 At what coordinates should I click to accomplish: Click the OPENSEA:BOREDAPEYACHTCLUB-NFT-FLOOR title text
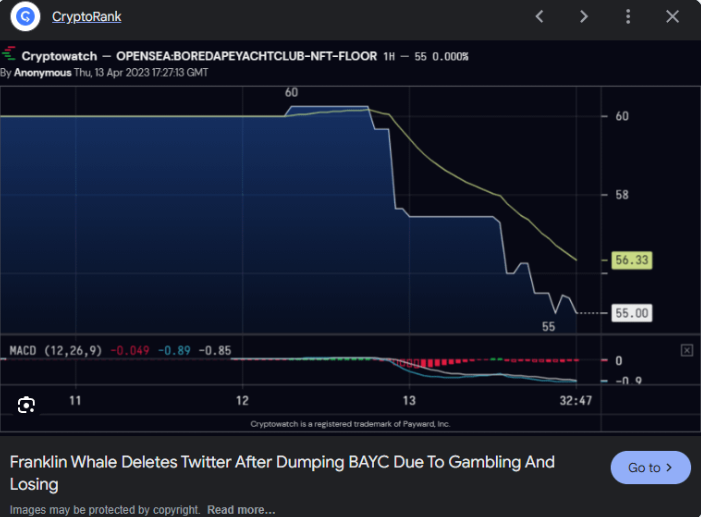pos(246,56)
